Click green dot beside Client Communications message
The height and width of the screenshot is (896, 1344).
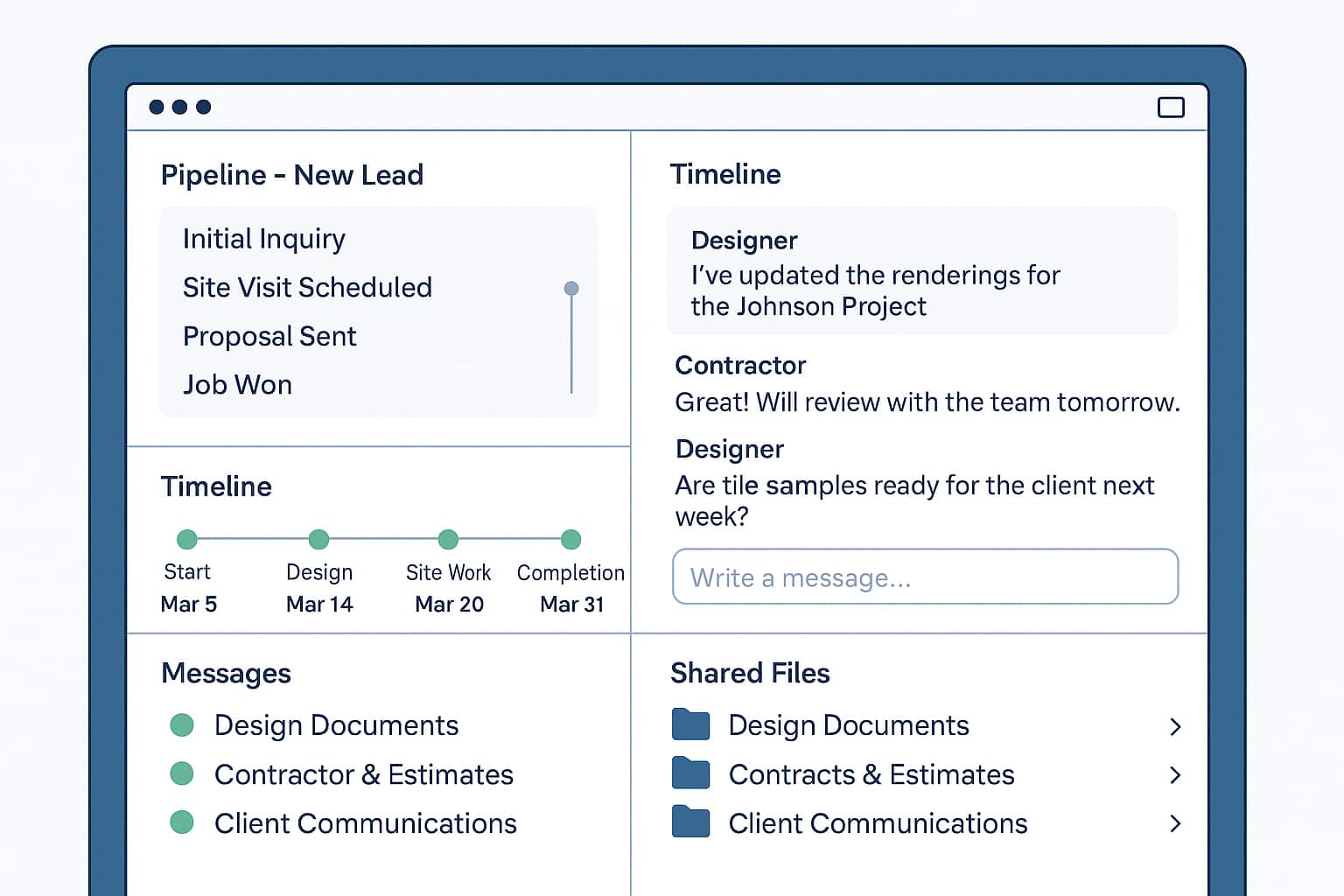coord(182,822)
